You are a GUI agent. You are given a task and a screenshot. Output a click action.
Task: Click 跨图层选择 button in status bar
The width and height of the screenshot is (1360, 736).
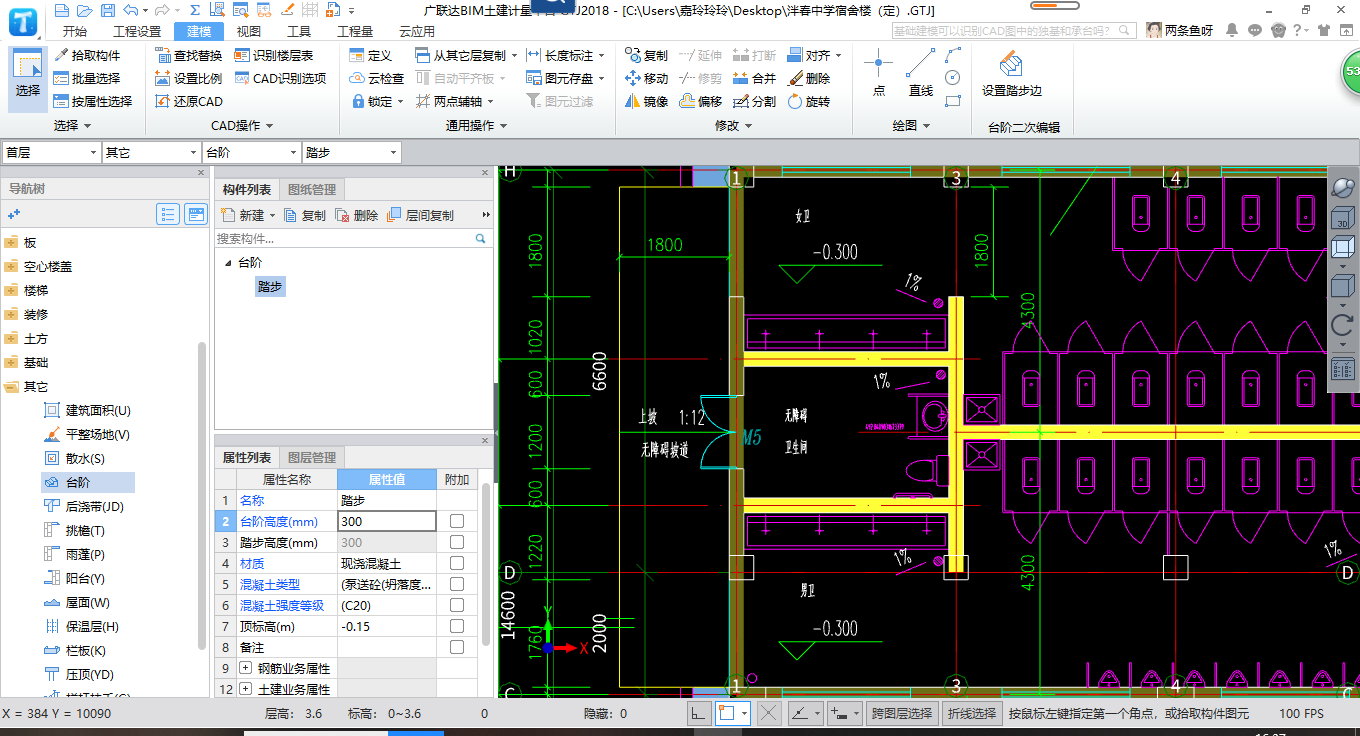(902, 713)
